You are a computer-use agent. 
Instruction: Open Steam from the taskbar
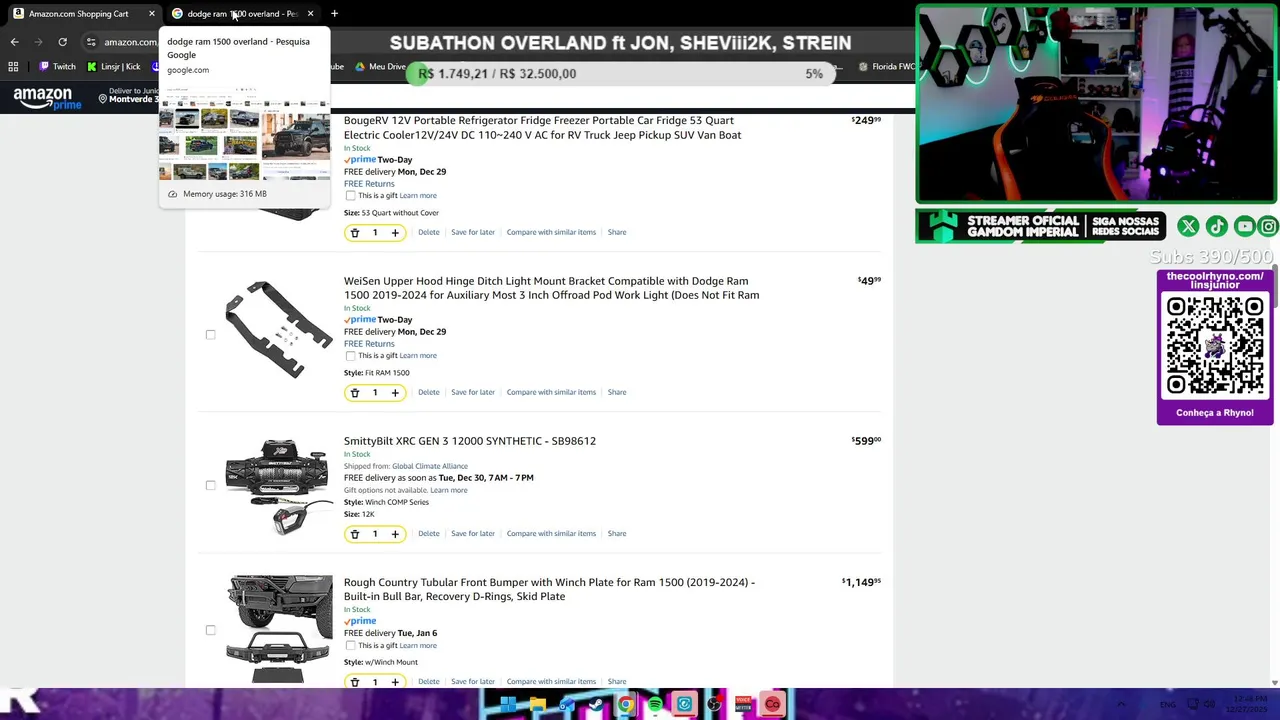point(596,705)
